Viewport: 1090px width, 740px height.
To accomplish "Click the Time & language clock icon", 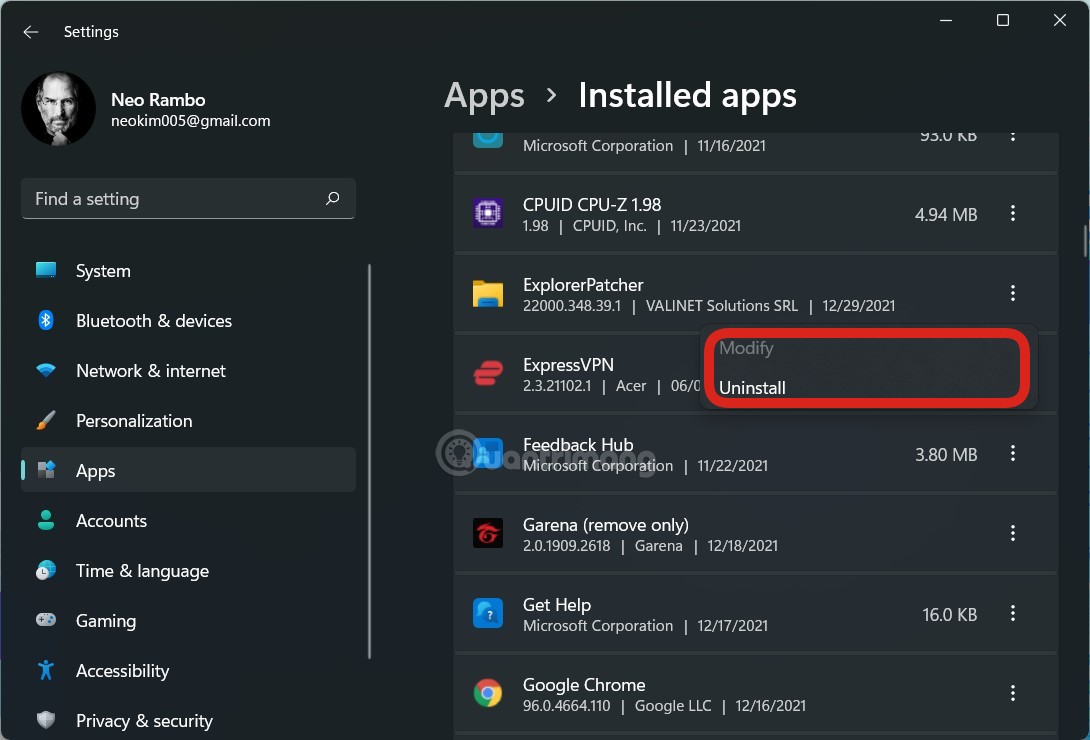I will coord(46,570).
